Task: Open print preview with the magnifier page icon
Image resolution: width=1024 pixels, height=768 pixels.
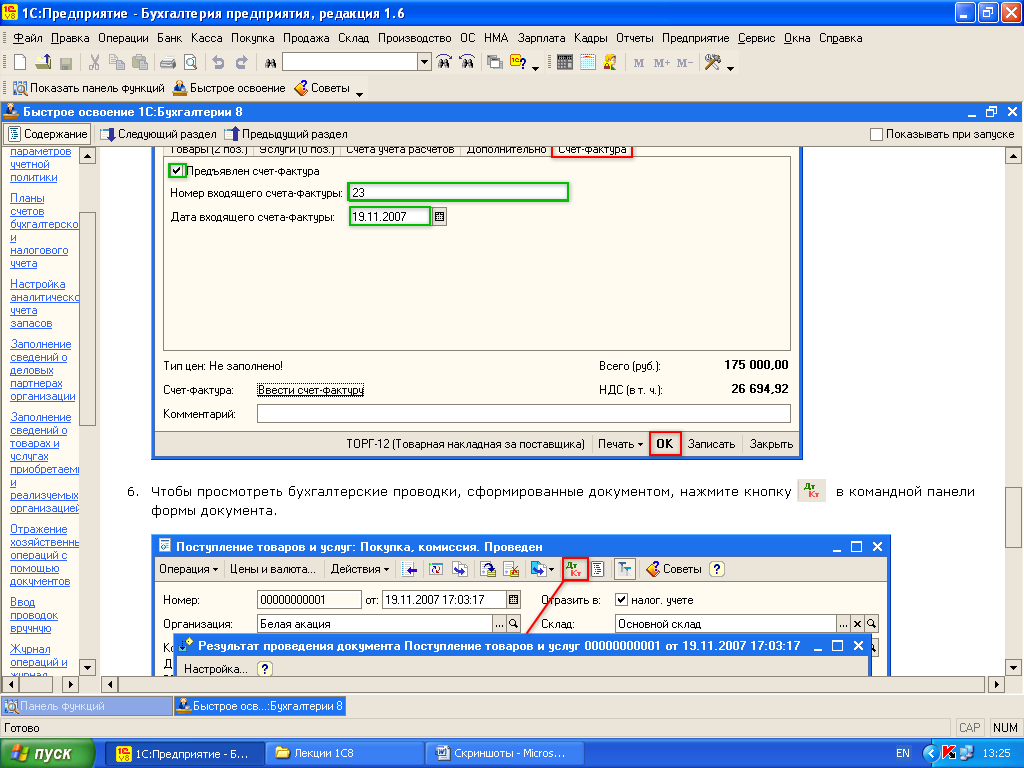Action: [191, 63]
